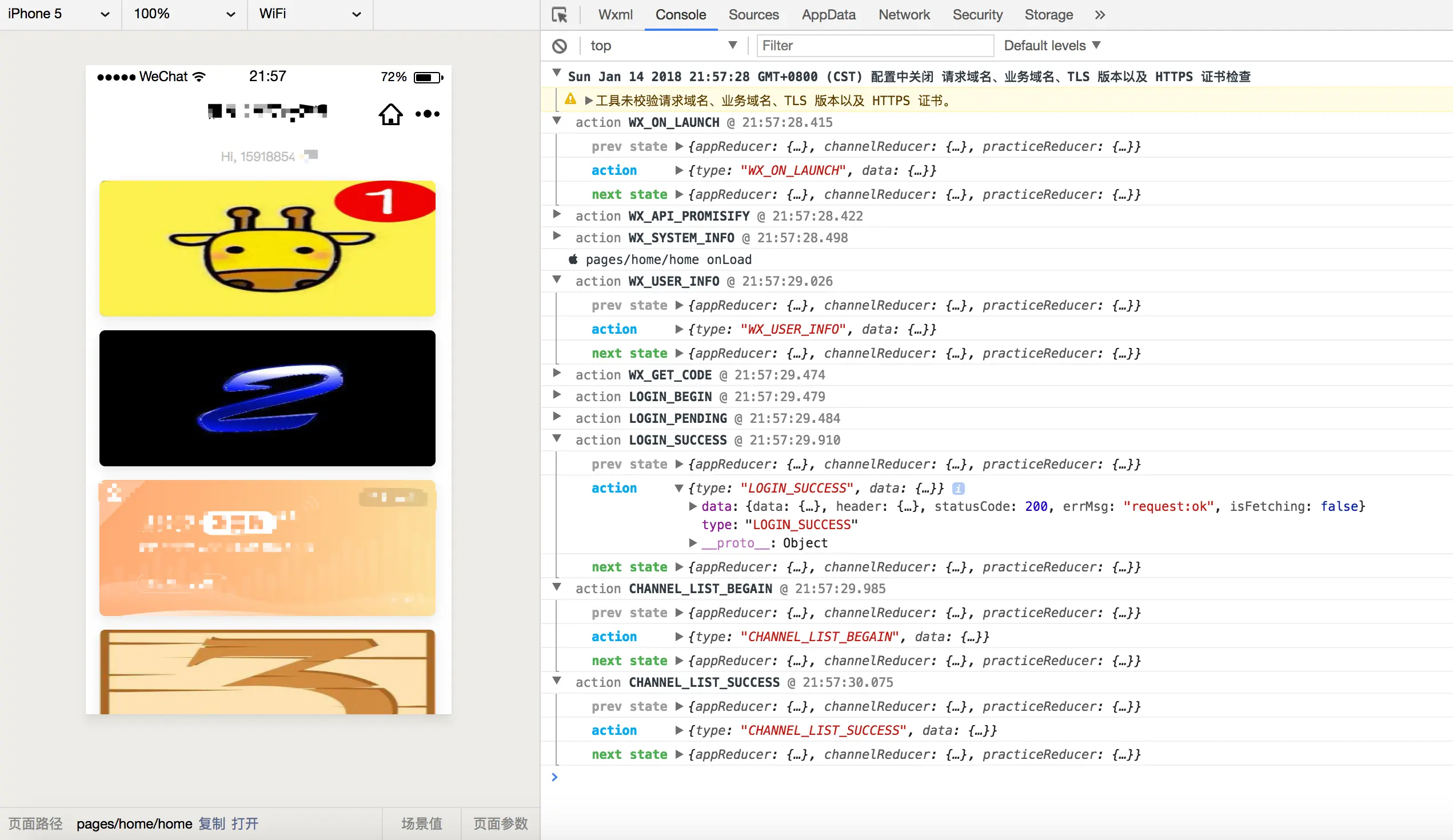
Task: Expand the LOGIN_PENDING action entry
Action: (556, 417)
